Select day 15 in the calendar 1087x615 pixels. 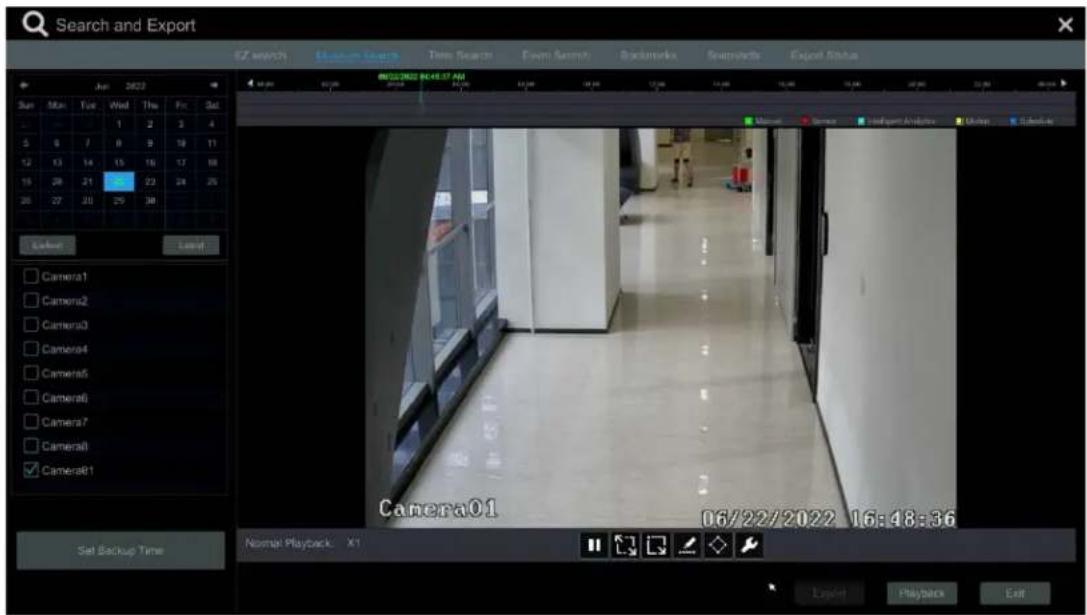coord(119,162)
